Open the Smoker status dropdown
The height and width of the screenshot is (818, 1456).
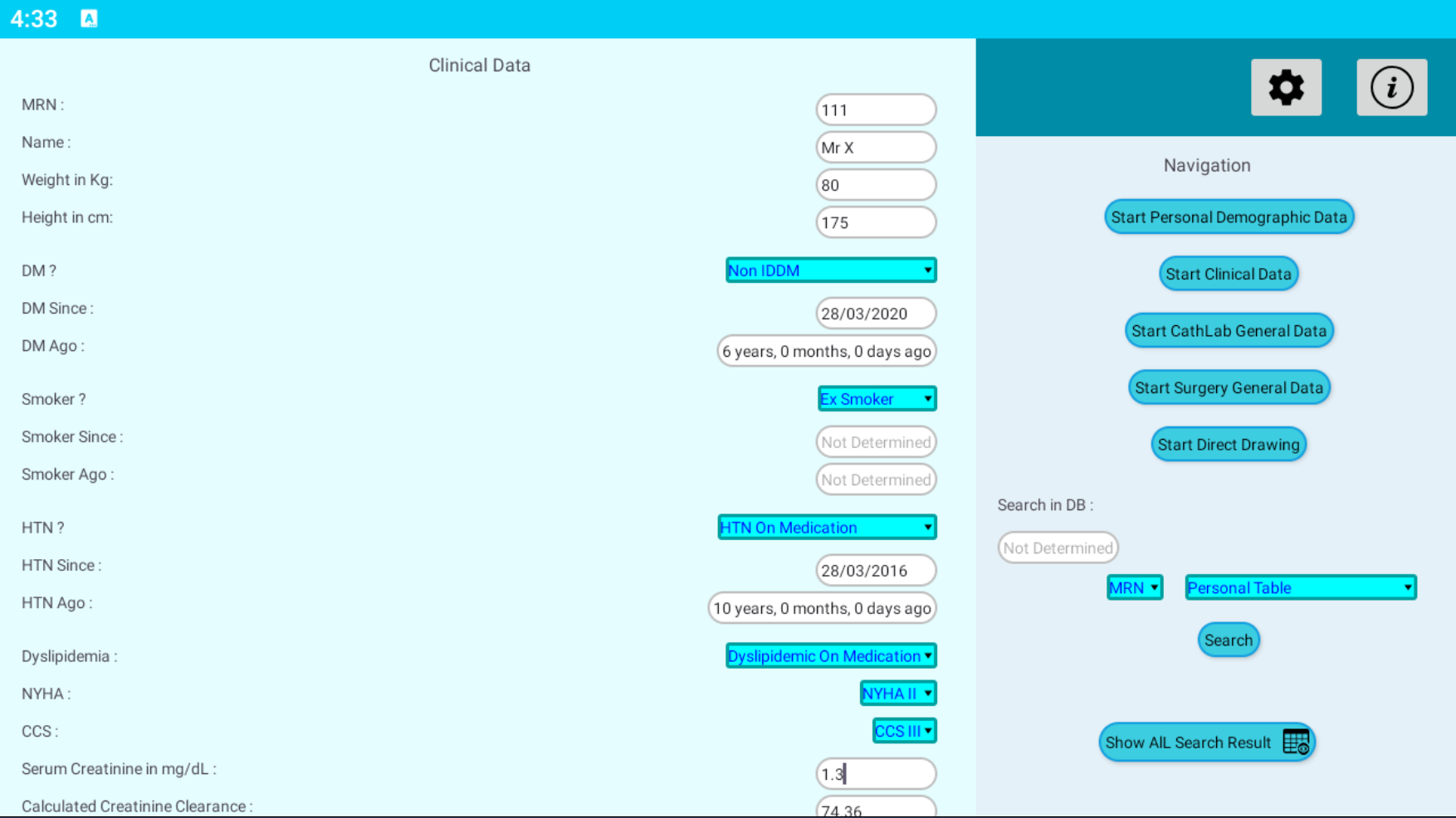[877, 399]
